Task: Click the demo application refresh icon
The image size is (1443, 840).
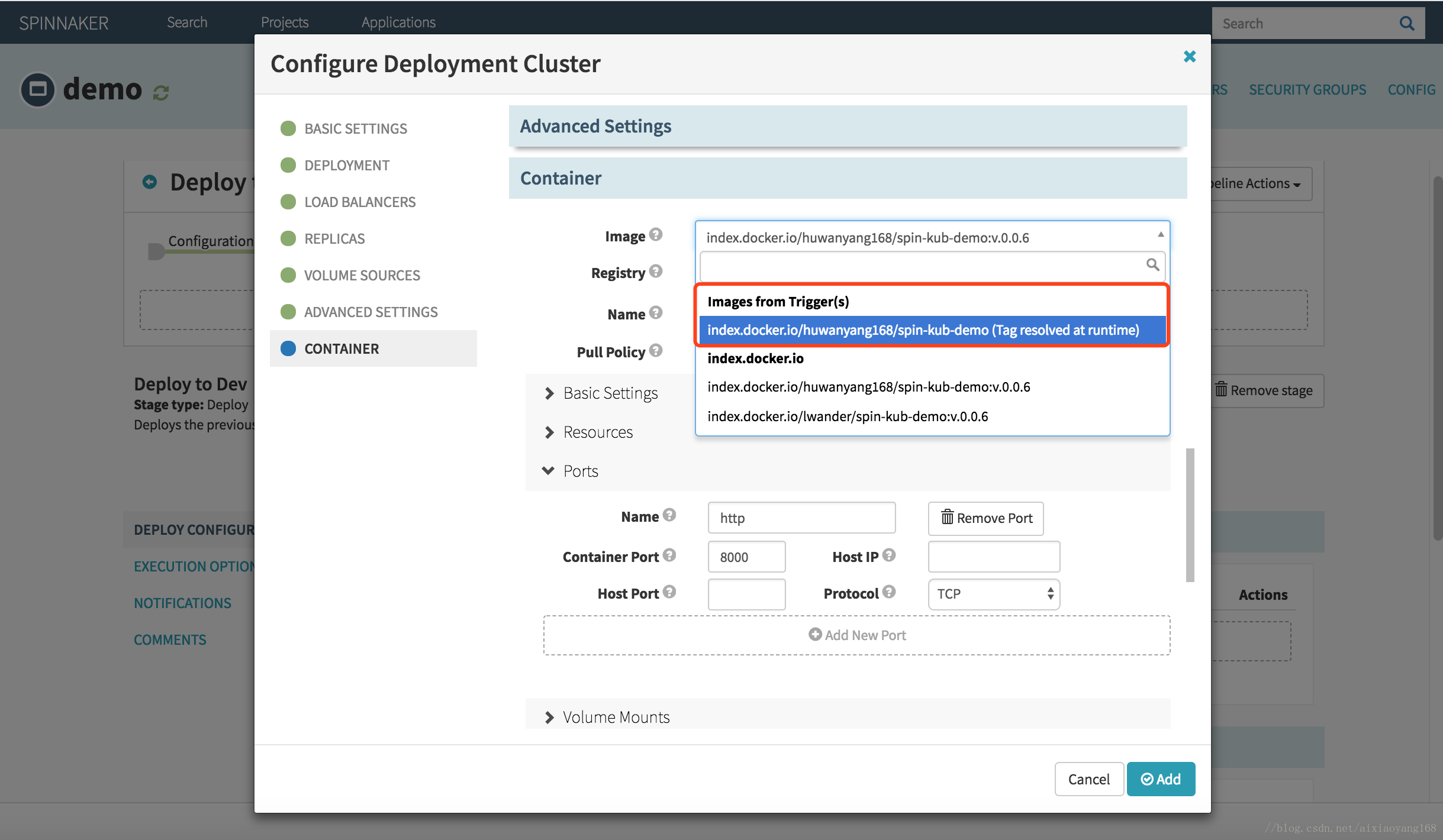Action: 161,92
